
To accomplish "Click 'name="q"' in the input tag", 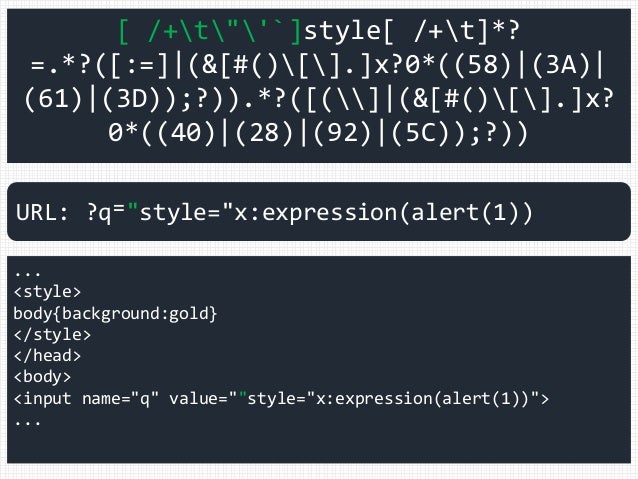I will 120,399.
